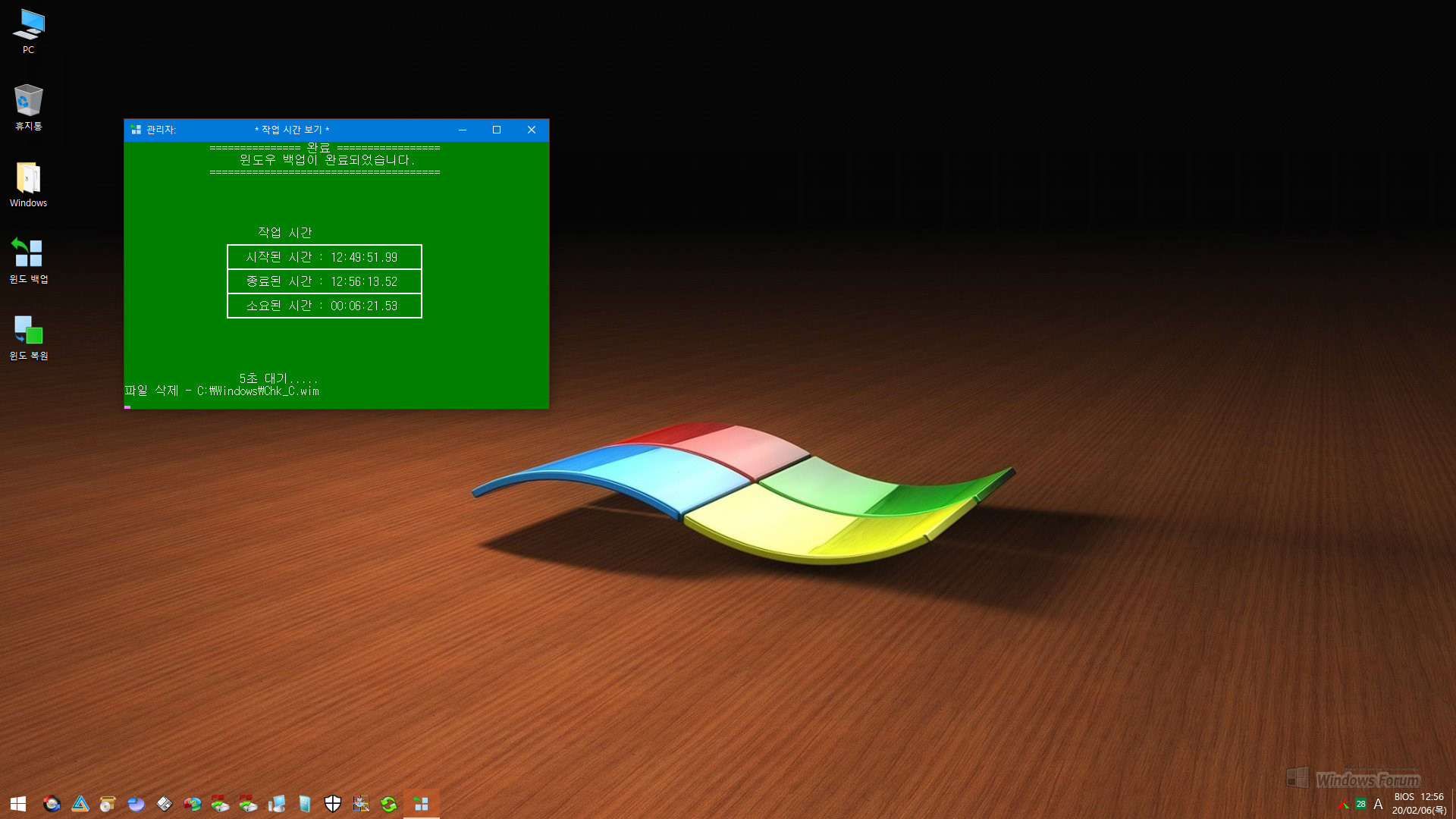The image size is (1456, 819).
Task: Open the PC desktop icon
Action: coord(29,31)
